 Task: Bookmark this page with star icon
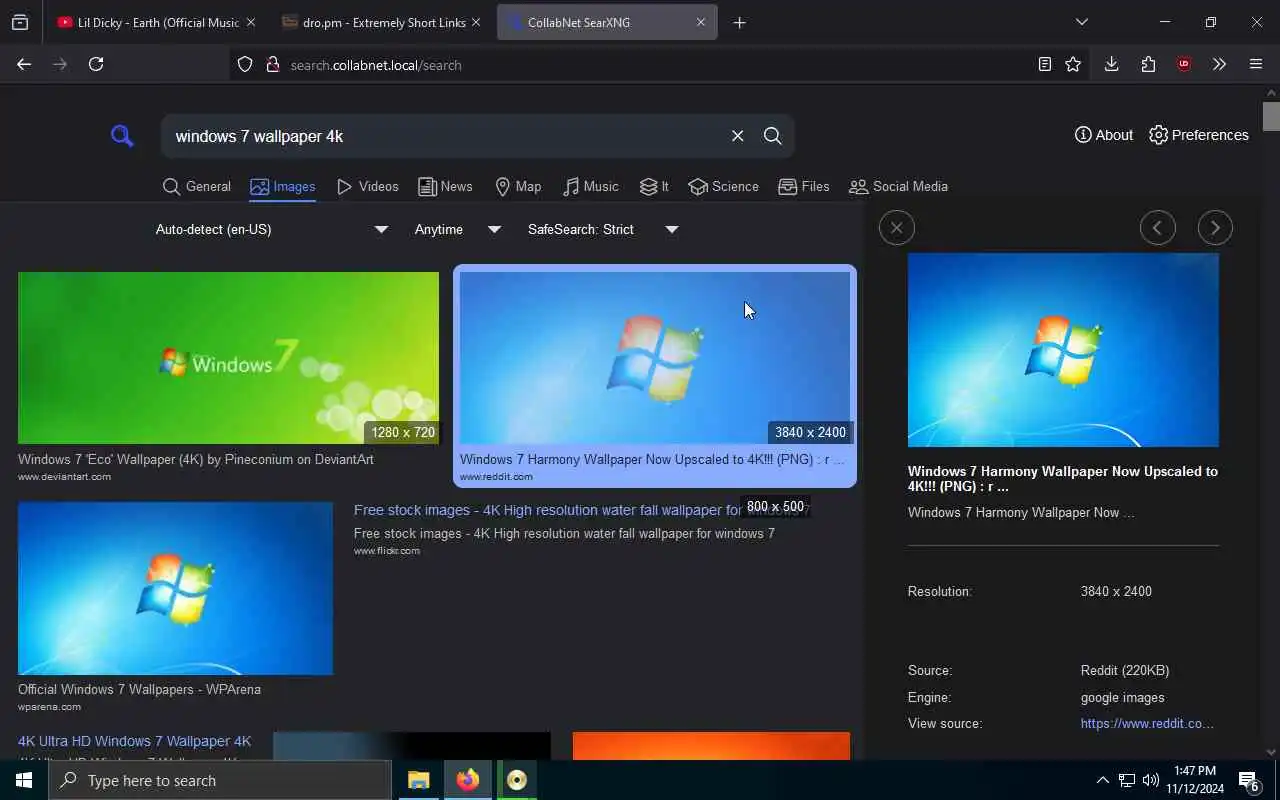point(1073,64)
